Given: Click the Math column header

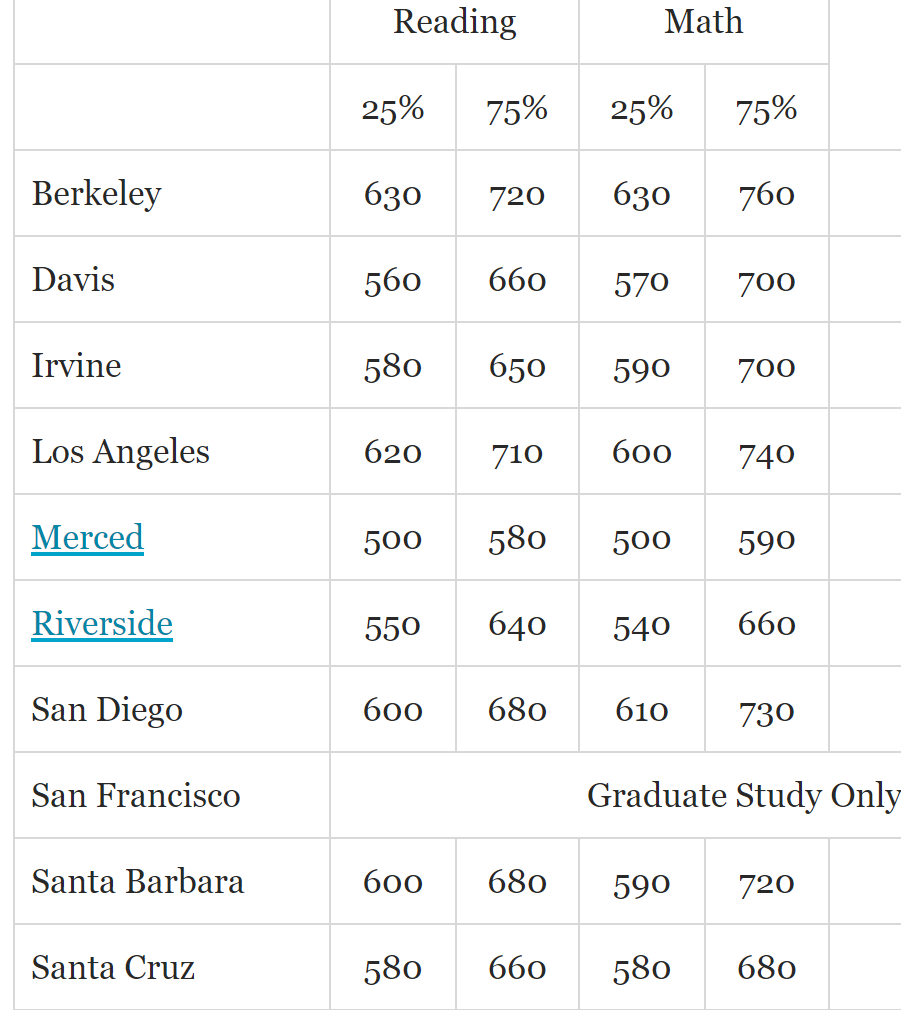Looking at the screenshot, I should tap(703, 22).
